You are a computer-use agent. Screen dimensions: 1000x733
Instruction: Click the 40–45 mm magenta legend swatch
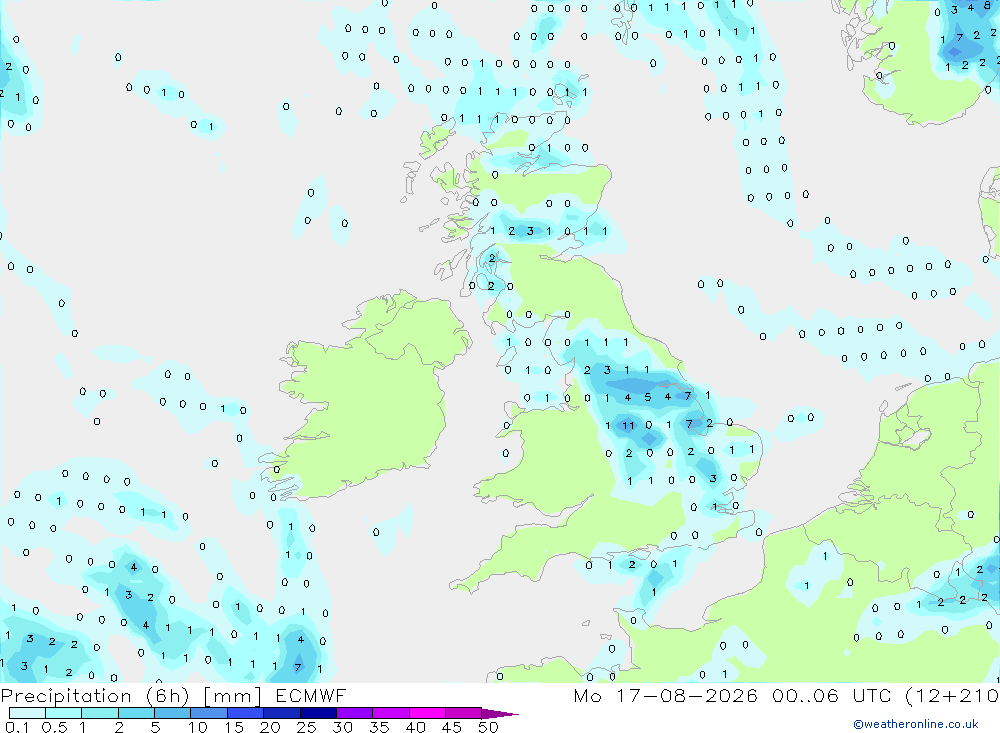coord(427,713)
